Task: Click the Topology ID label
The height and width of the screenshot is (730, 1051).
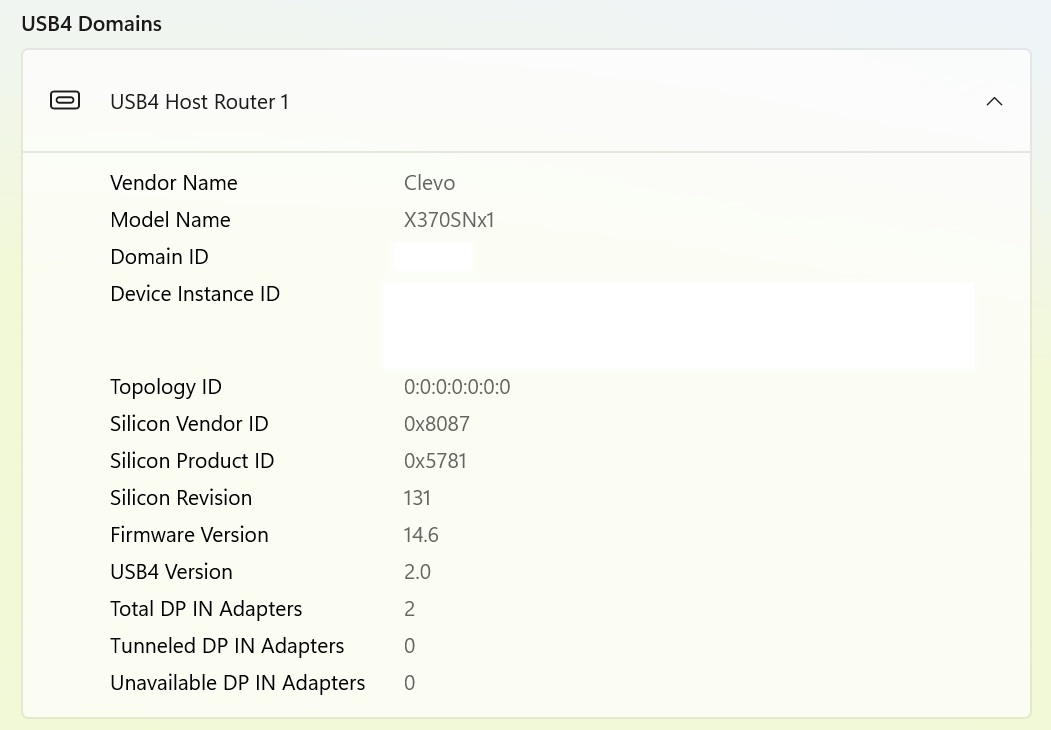Action: pos(166,387)
